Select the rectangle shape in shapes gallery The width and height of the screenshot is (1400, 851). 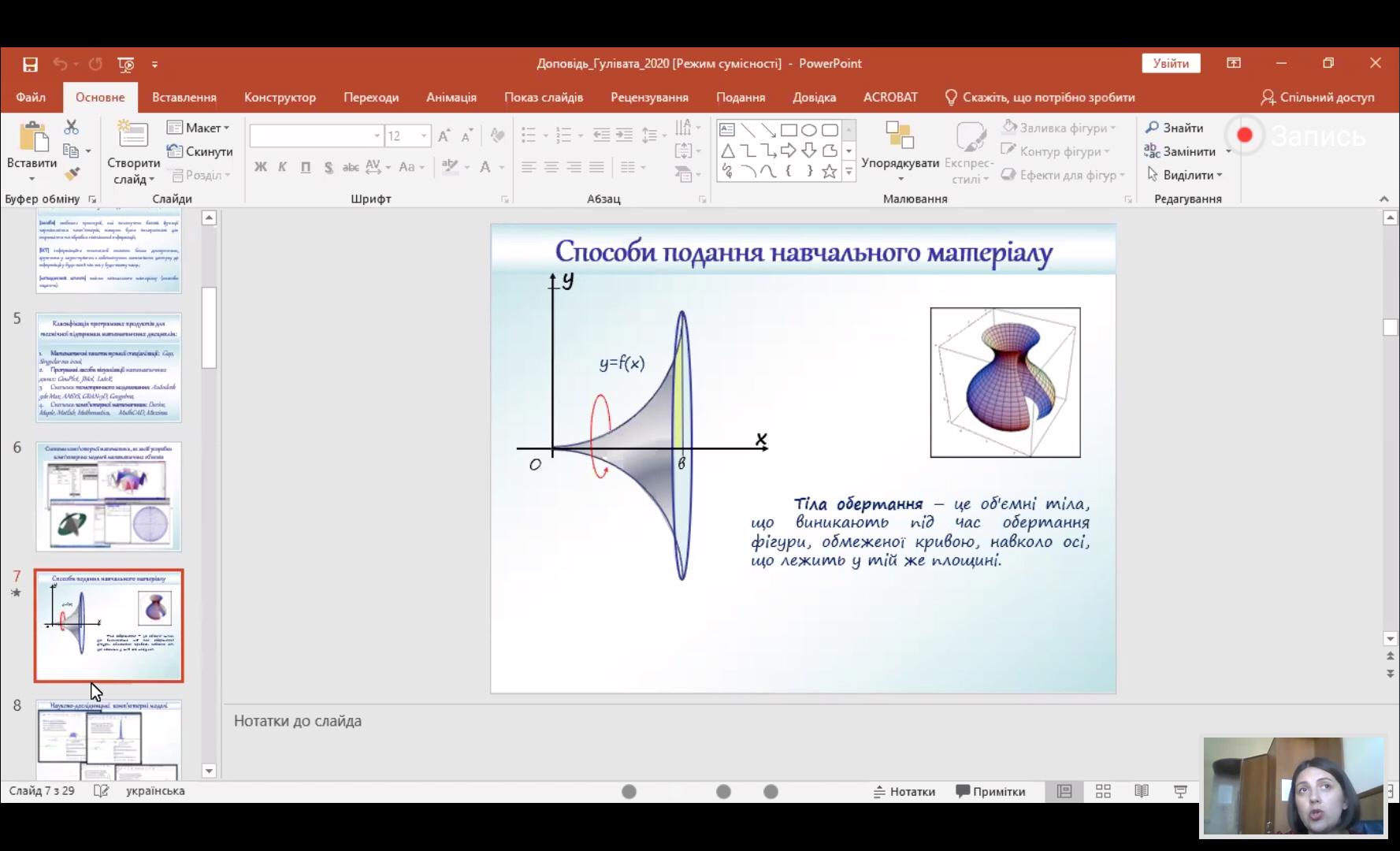point(788,130)
